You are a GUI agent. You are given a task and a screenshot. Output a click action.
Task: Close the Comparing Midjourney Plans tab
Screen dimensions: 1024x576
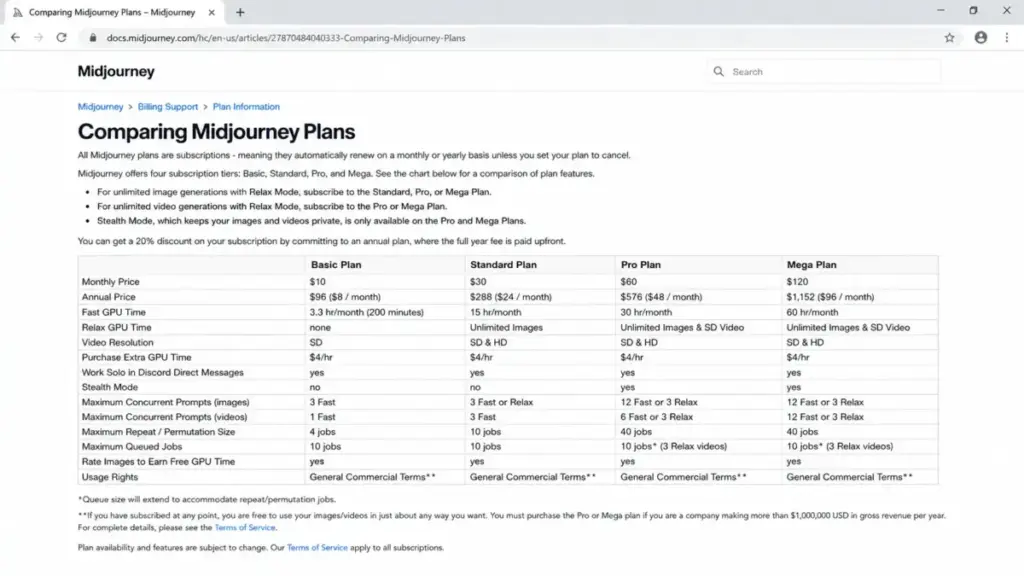[212, 12]
